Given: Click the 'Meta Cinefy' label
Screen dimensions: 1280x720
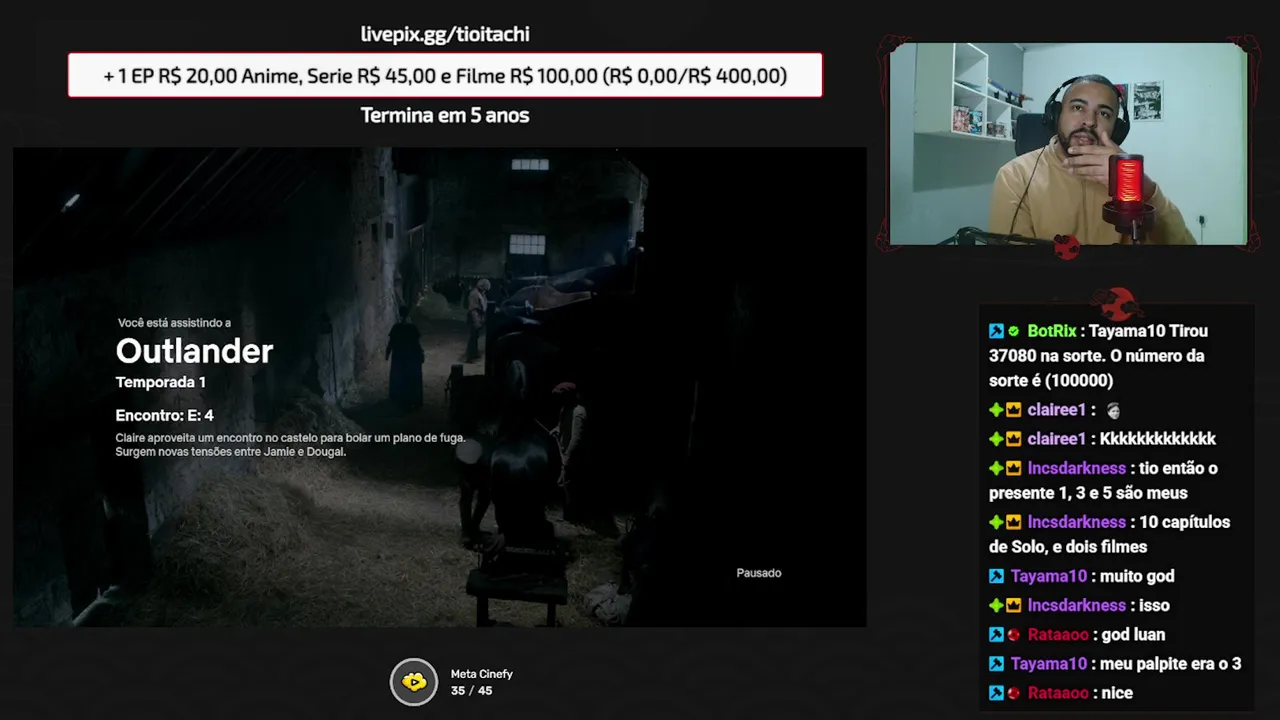Looking at the screenshot, I should [481, 674].
